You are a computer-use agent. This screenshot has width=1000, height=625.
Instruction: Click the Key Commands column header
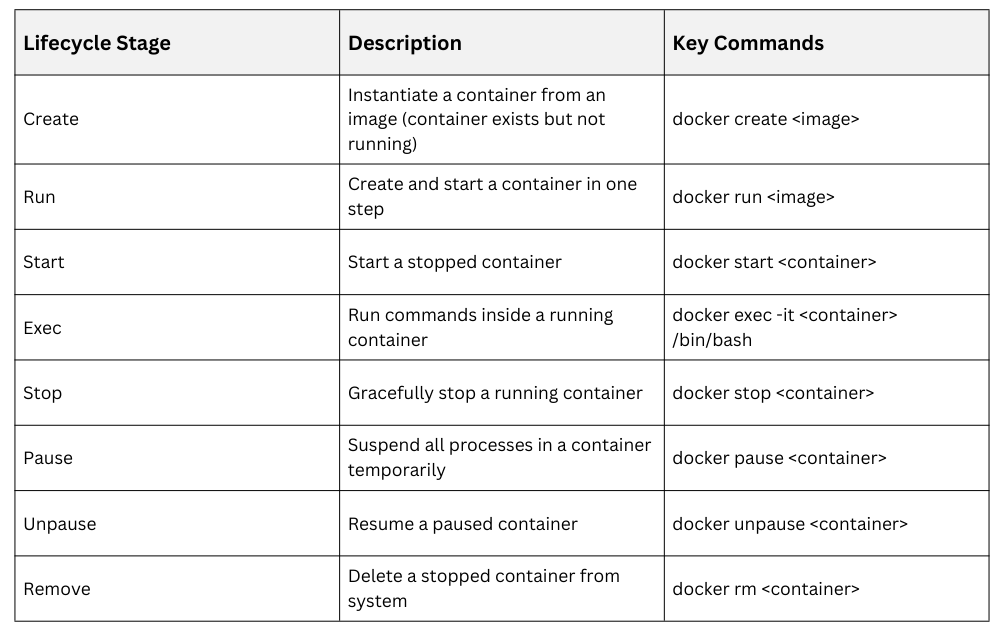(x=748, y=43)
